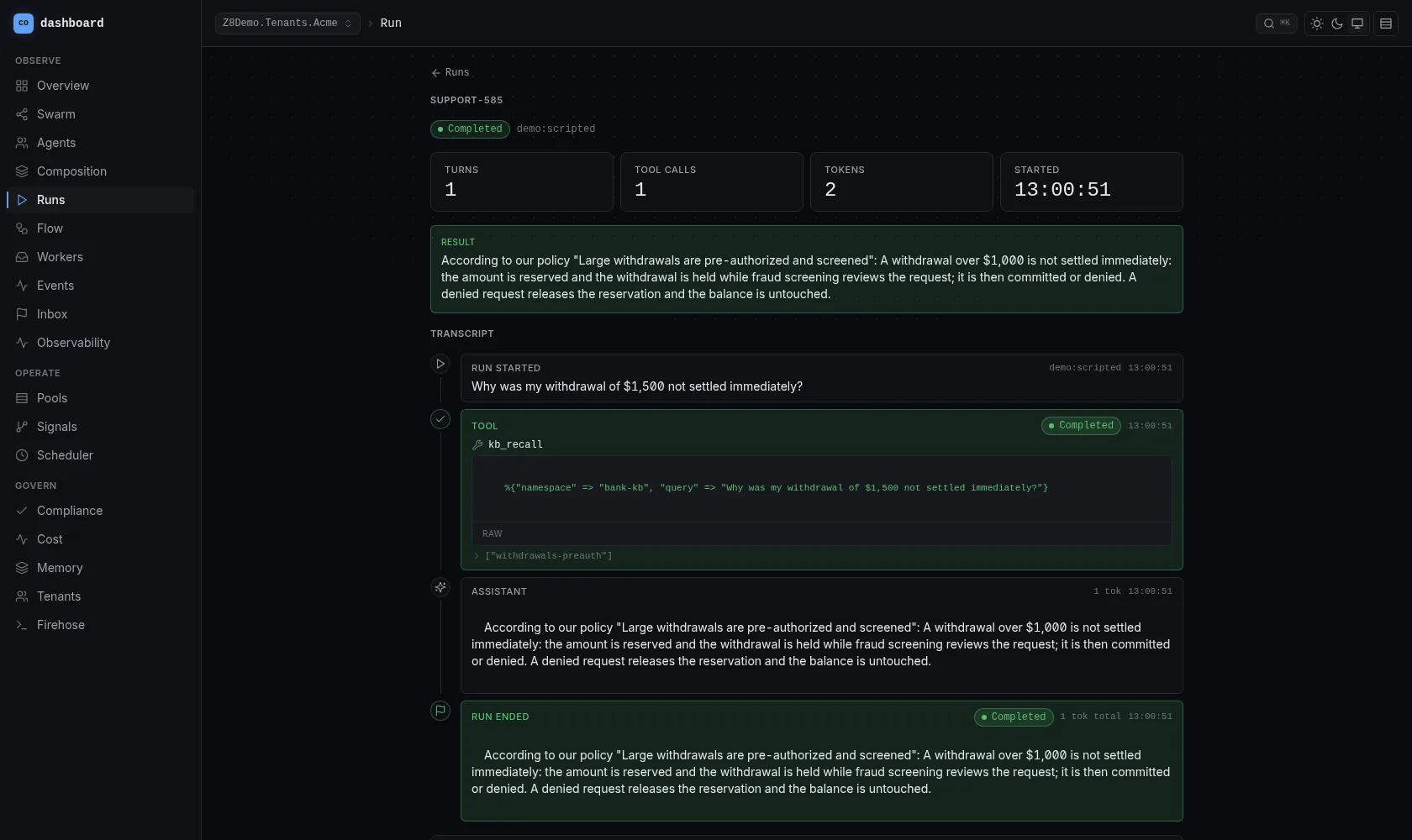This screenshot has width=1412, height=840.
Task: Click the Completed badge in RUN ENDED
Action: (x=1014, y=717)
